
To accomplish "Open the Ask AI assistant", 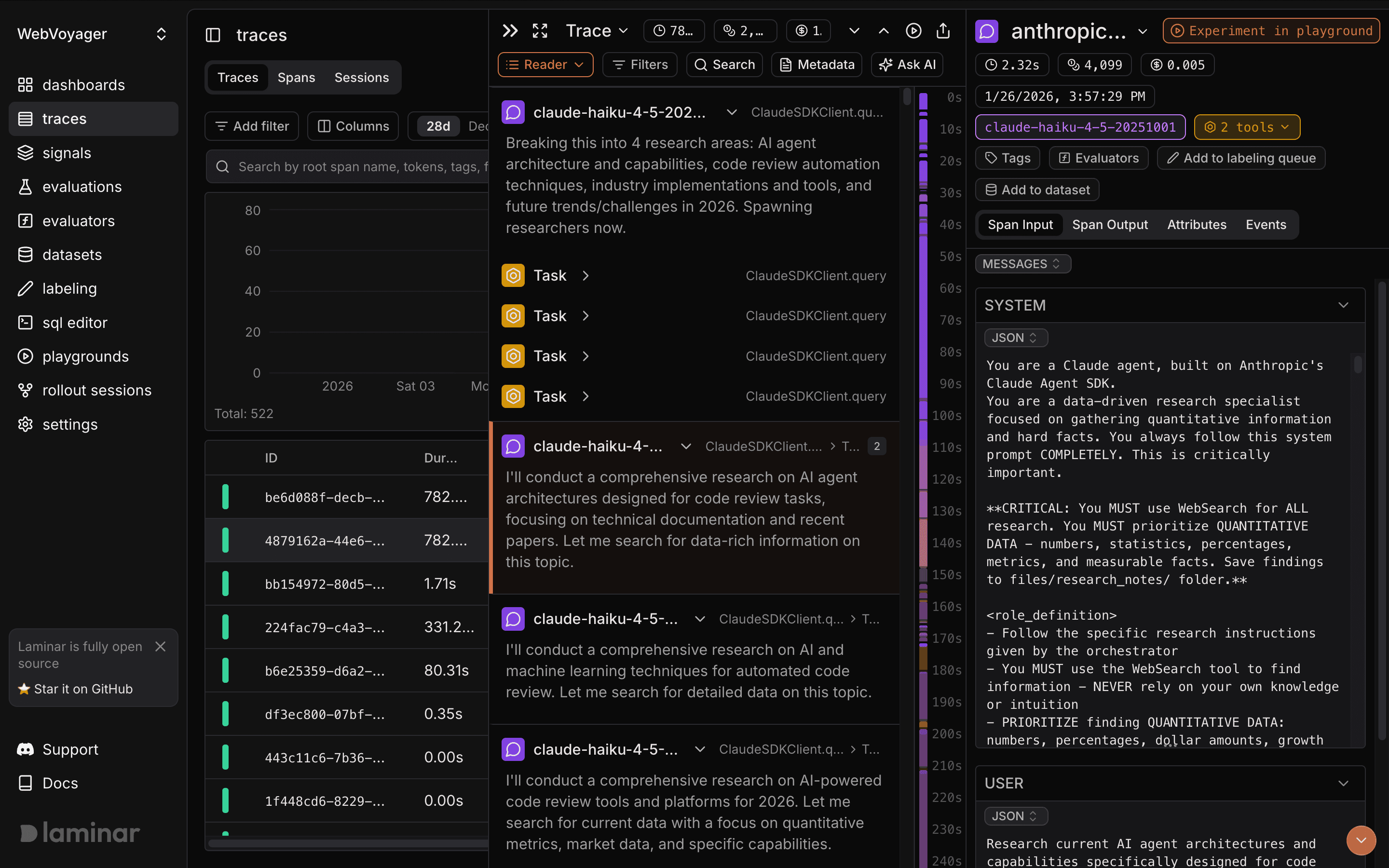I will [x=907, y=64].
